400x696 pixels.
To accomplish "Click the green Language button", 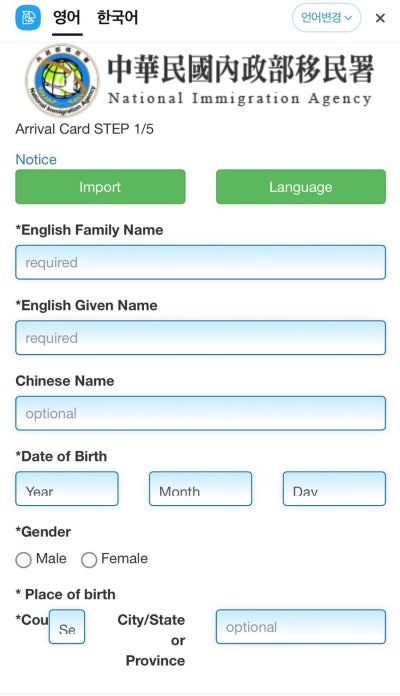I will (x=301, y=187).
